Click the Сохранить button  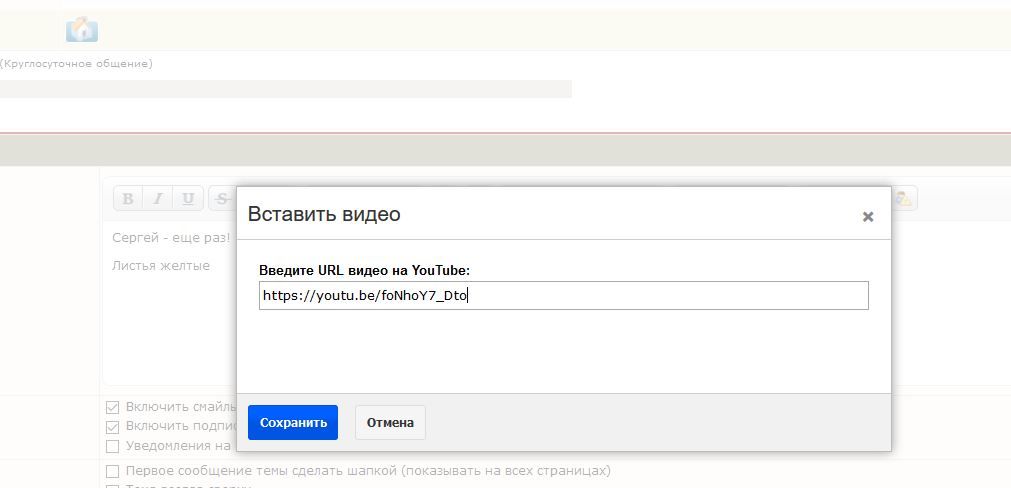tap(293, 422)
